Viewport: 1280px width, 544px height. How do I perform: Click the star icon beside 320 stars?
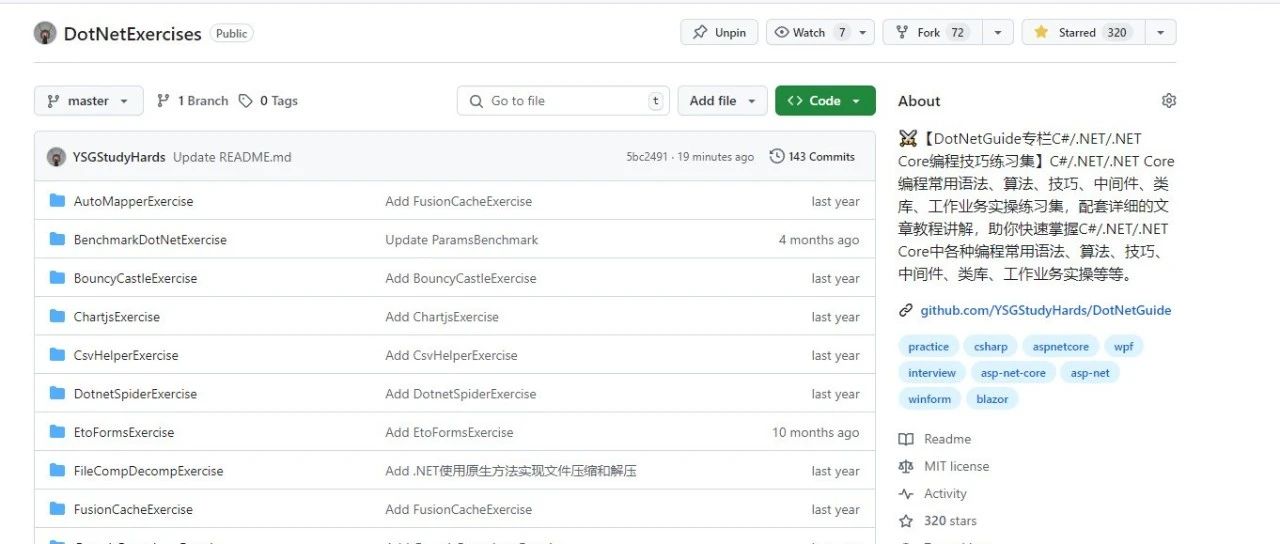906,521
